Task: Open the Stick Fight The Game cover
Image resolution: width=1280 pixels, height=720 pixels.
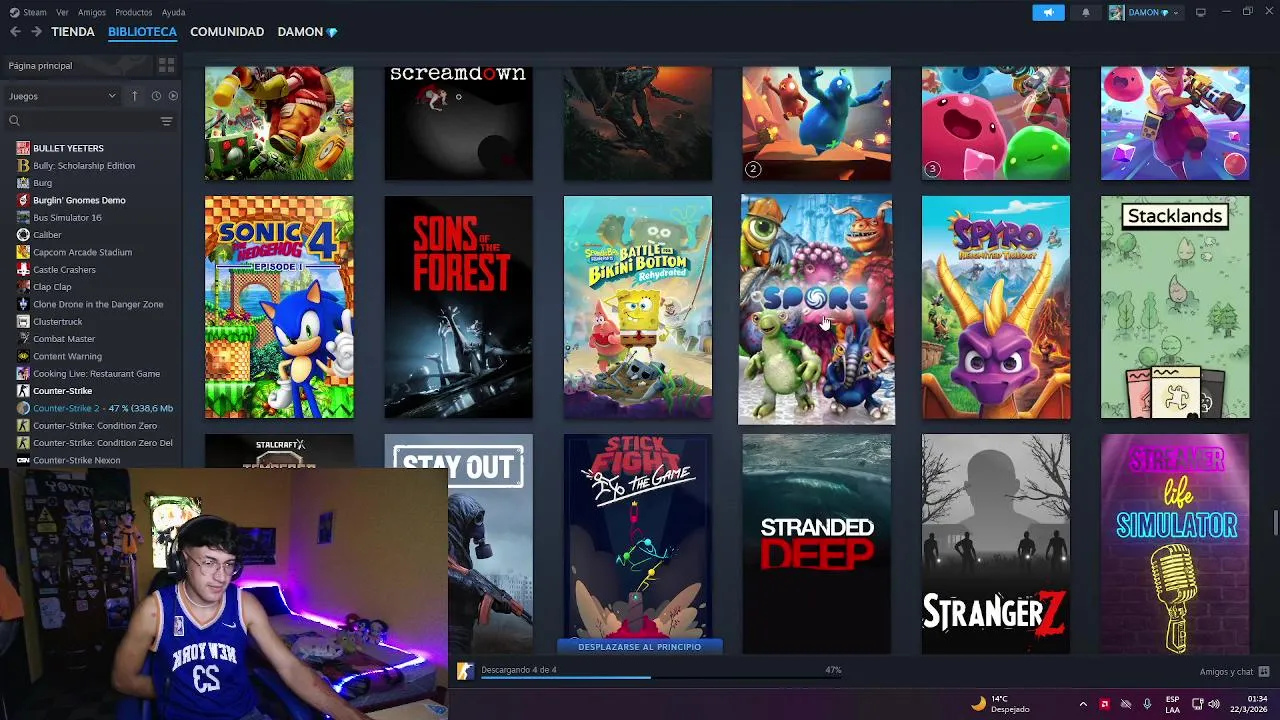Action: [x=638, y=536]
